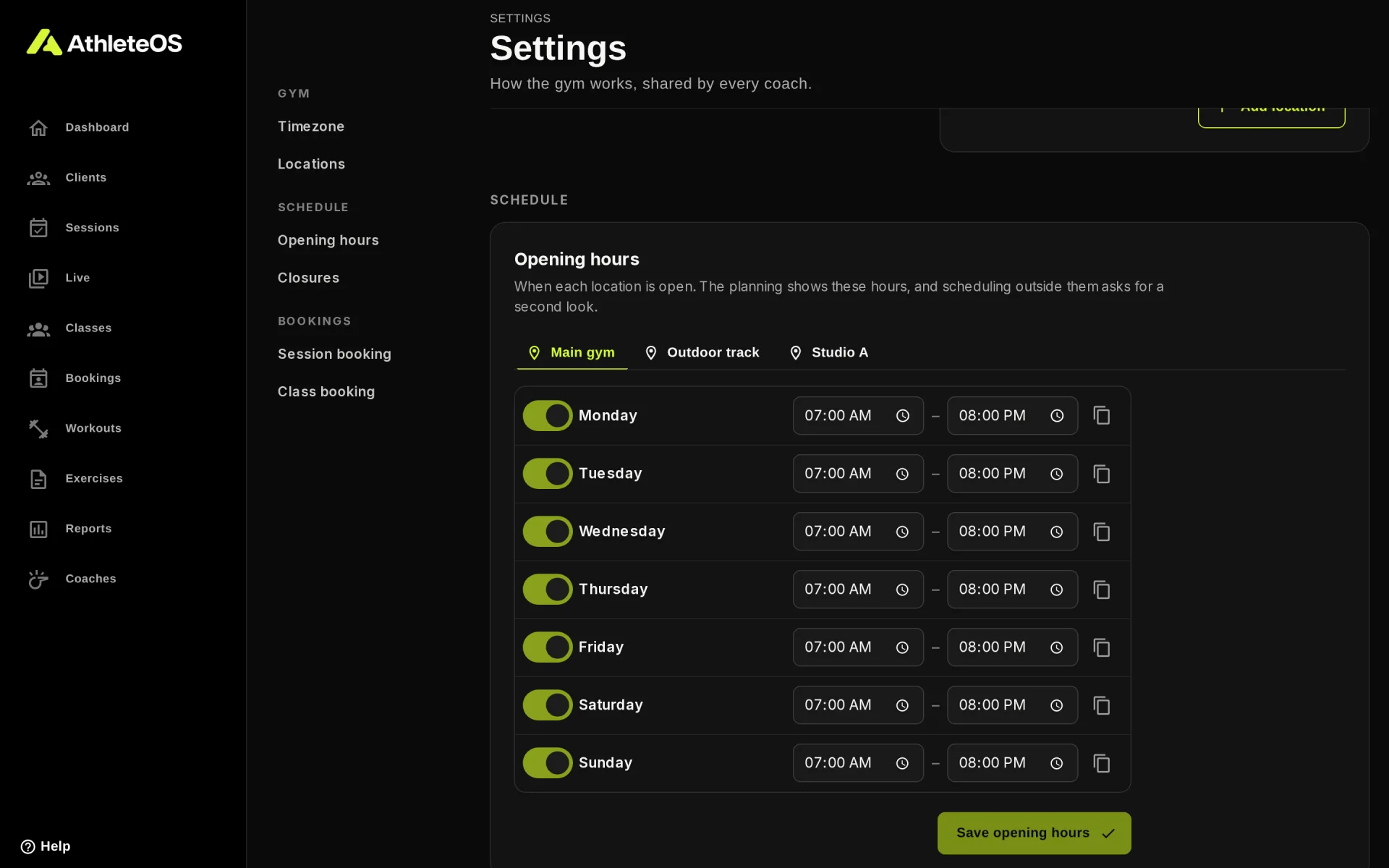Toggle Tuesday opening hours off
Viewport: 1389px width, 868px height.
(x=548, y=474)
